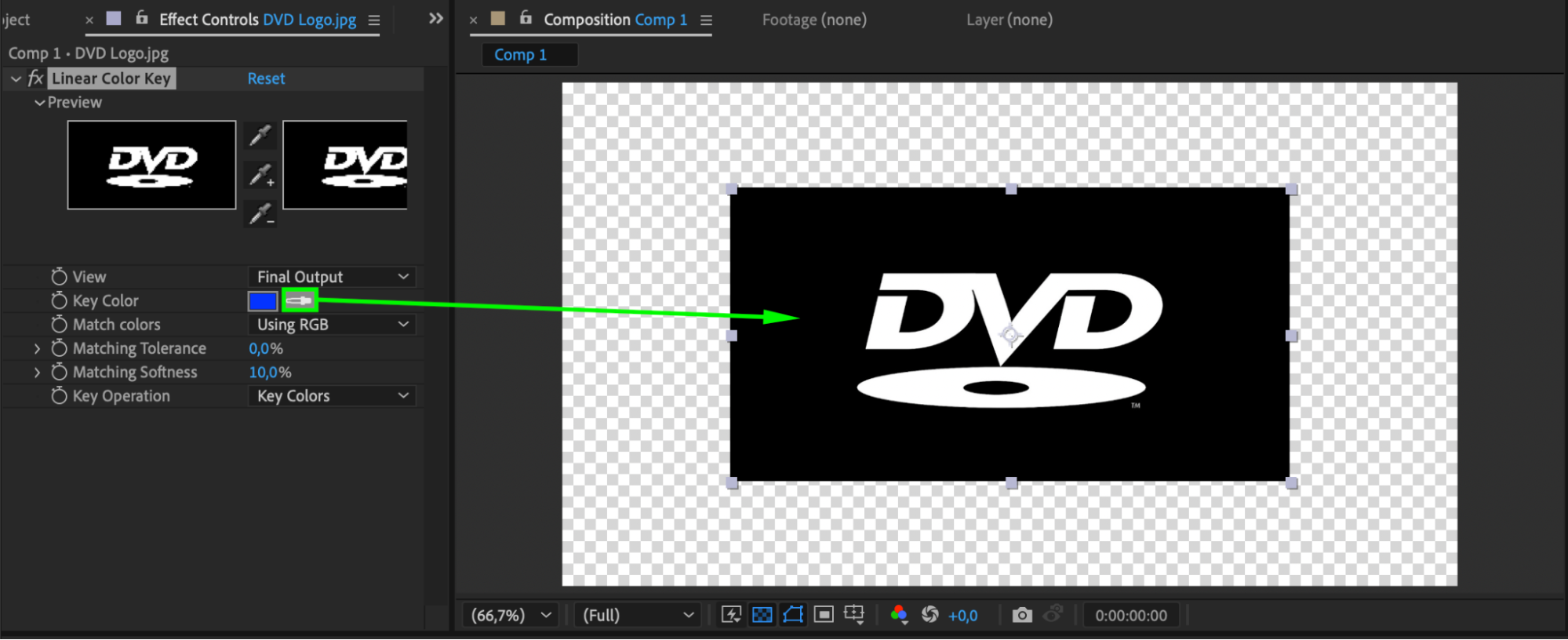The height and width of the screenshot is (640, 1568).
Task: Click the Comp 1 · DVD Logo.jpg header text
Action: (89, 53)
